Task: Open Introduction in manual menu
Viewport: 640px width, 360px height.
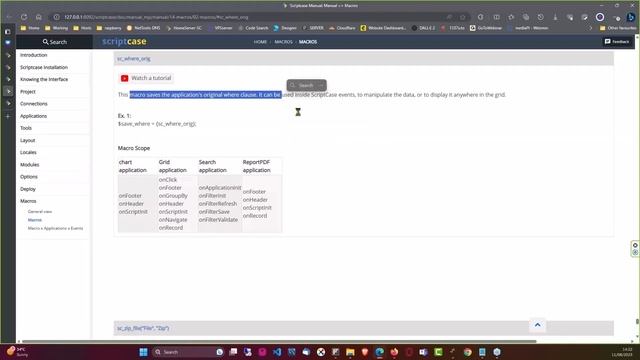Action: [33, 55]
